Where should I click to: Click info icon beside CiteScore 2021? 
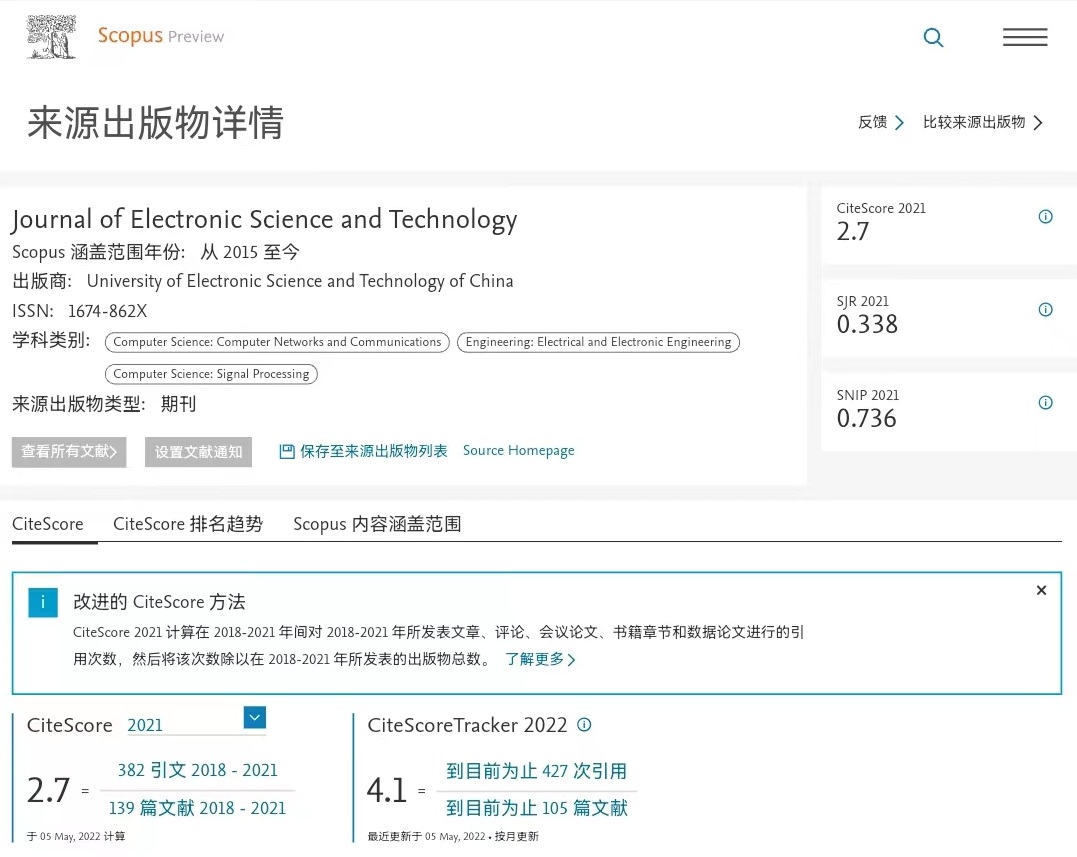click(1045, 217)
